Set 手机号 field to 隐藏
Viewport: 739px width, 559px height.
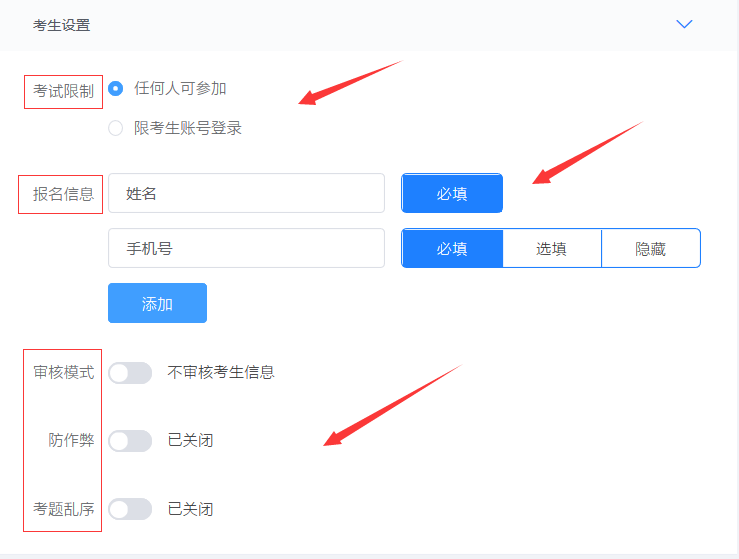[650, 248]
